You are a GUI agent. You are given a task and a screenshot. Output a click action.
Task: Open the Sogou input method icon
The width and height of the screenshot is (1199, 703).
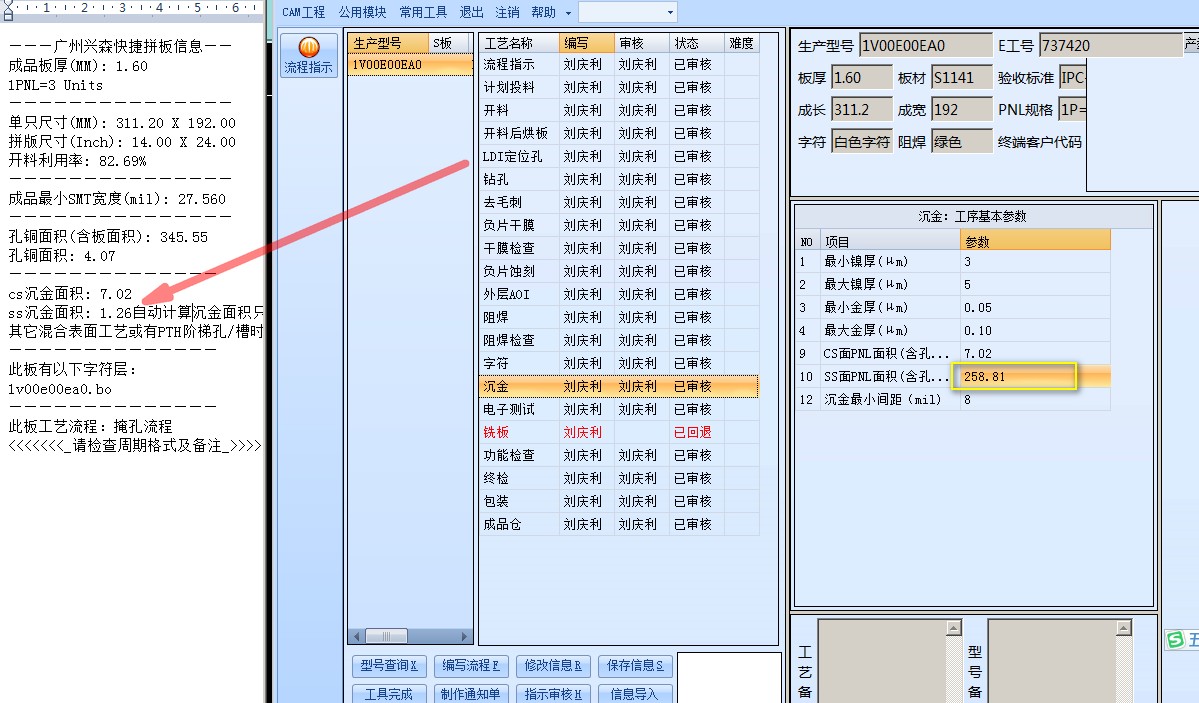pos(1176,640)
